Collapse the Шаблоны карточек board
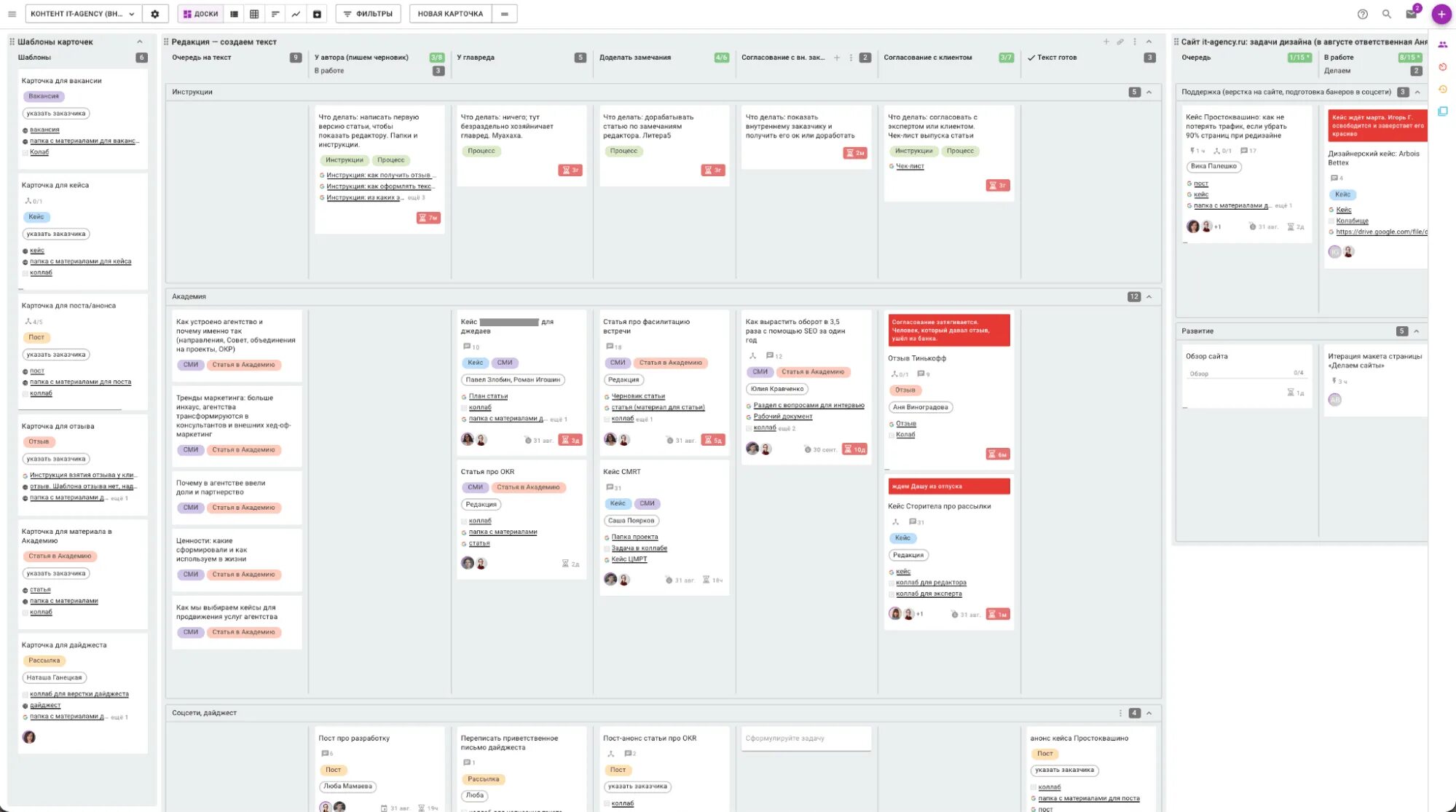 tap(140, 42)
